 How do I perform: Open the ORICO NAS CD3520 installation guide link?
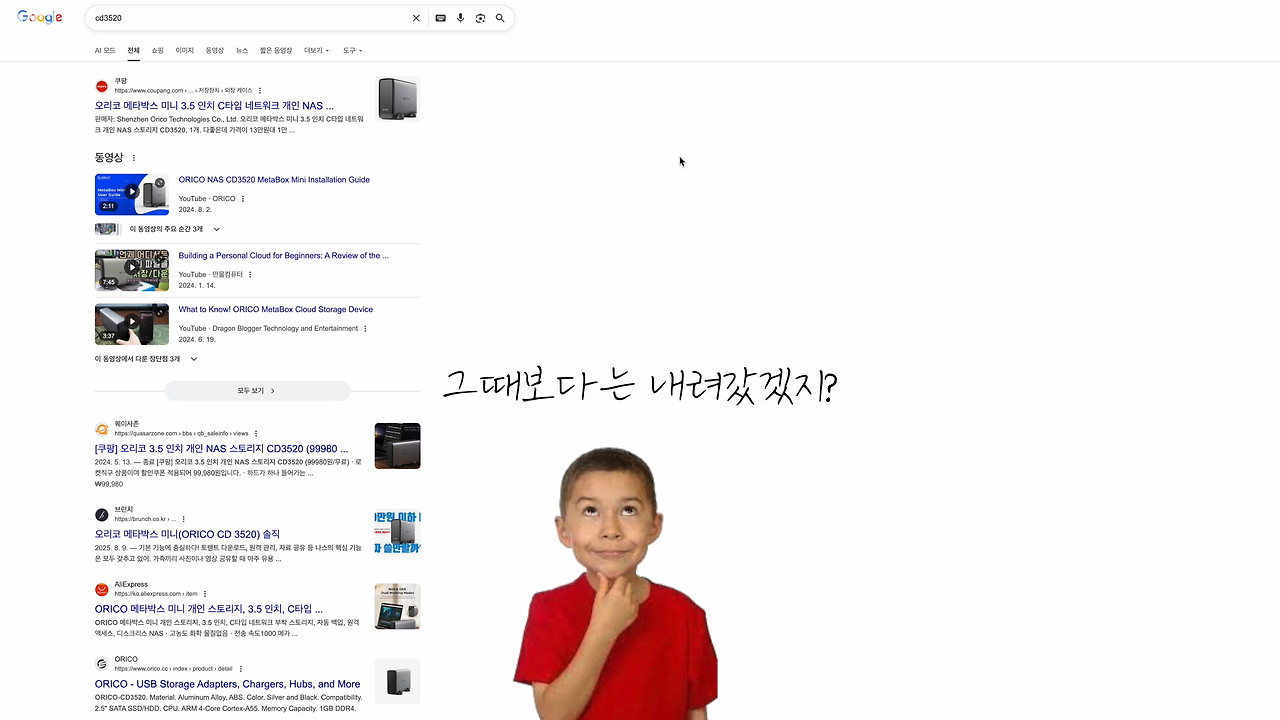point(274,179)
